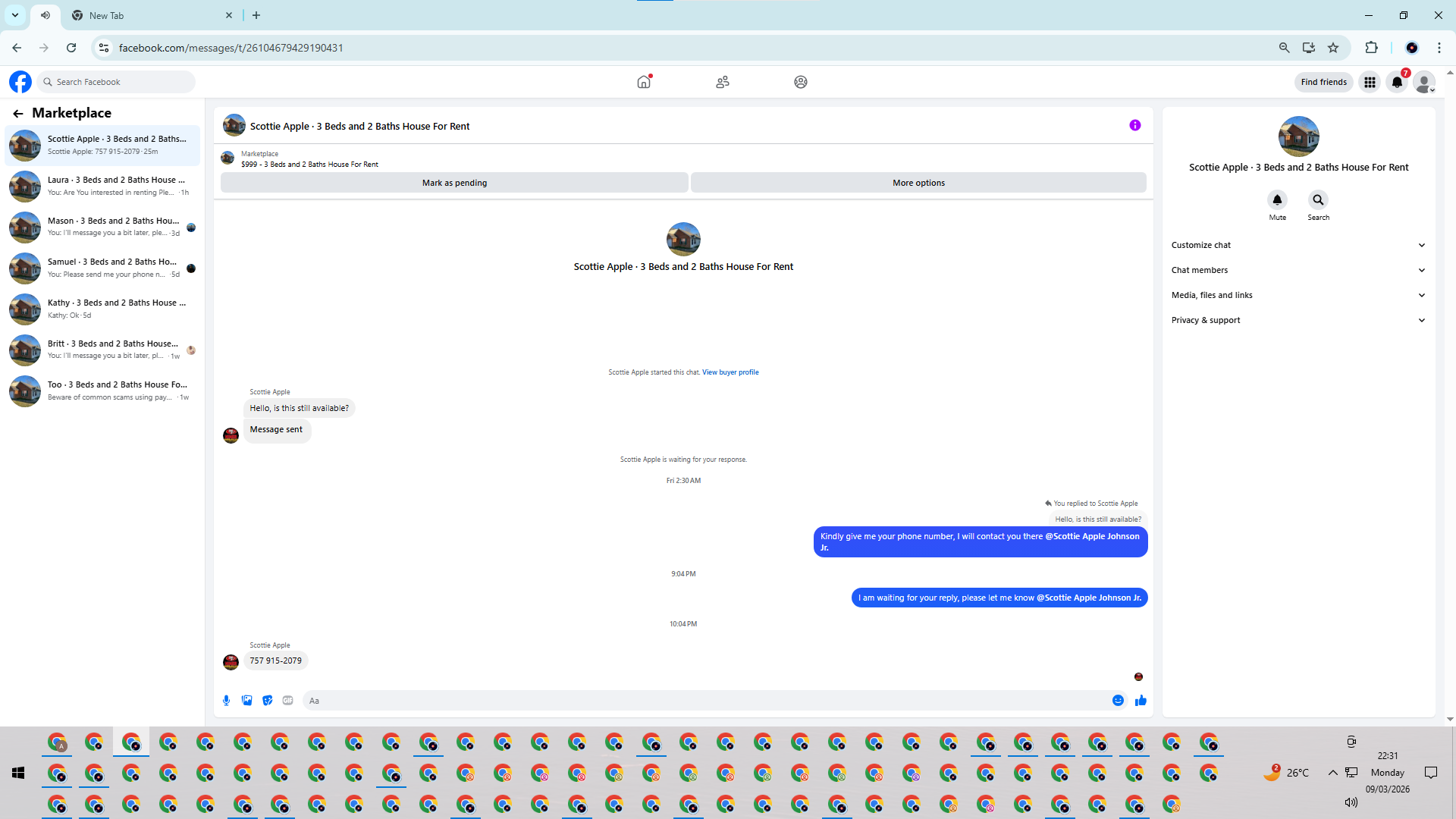Open the emoji picker in message box
Viewport: 1456px width, 819px height.
[x=1118, y=701]
